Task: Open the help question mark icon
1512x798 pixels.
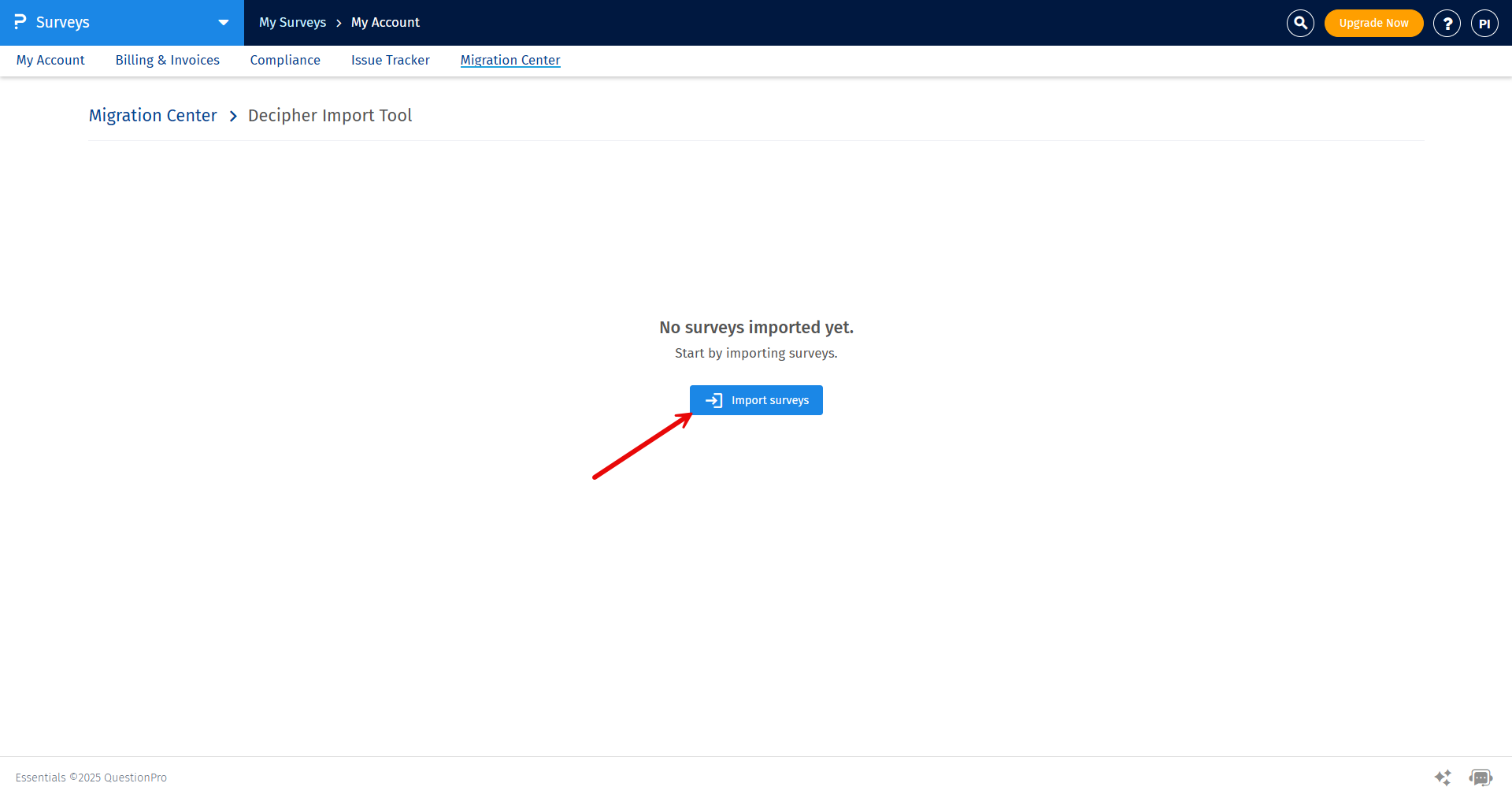Action: pyautogui.click(x=1447, y=24)
